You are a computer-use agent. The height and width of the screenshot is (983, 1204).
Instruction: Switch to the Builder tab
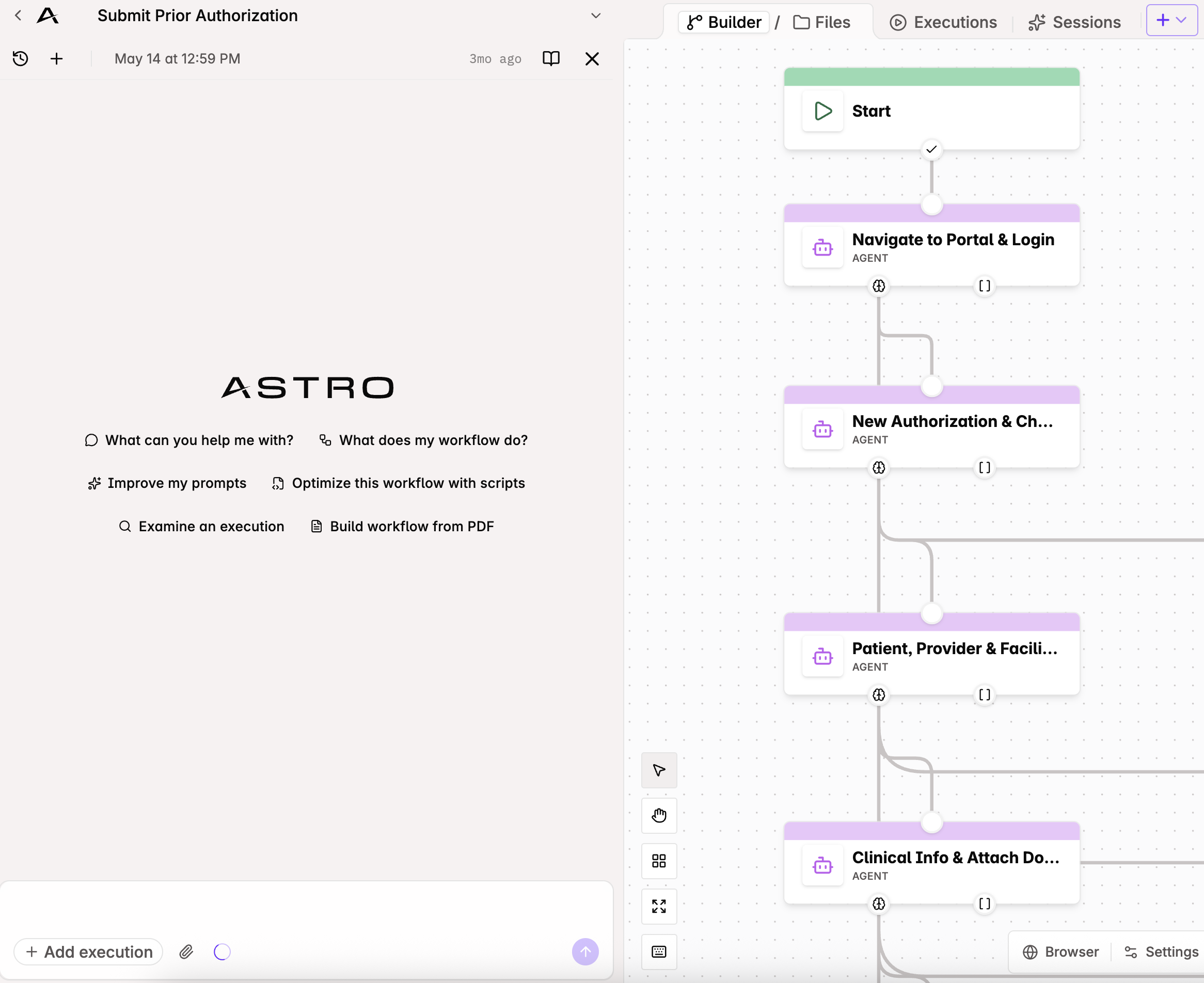[724, 22]
